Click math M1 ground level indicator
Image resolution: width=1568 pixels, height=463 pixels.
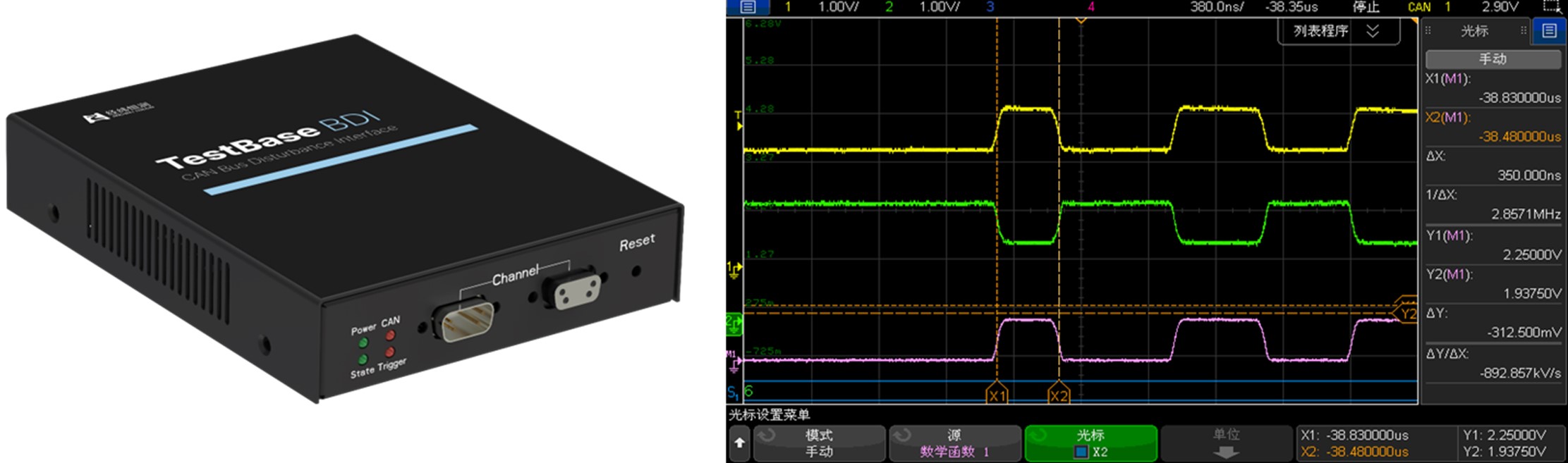click(734, 362)
